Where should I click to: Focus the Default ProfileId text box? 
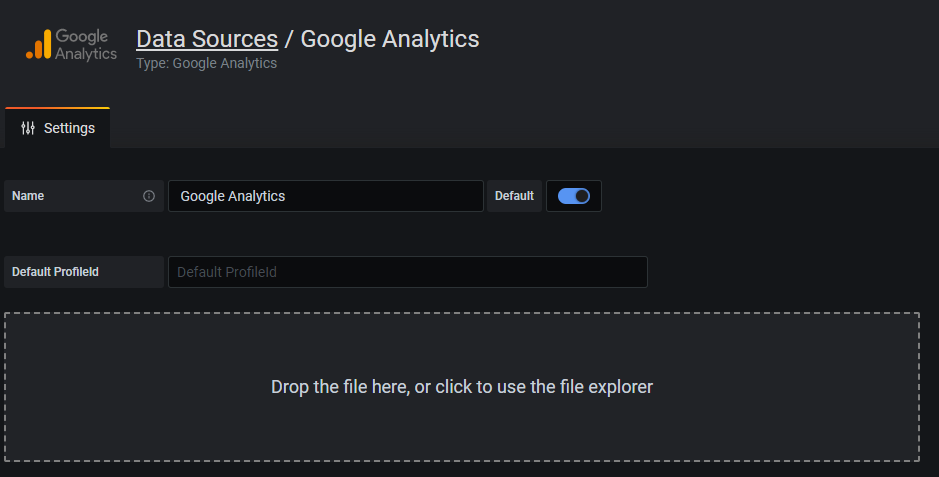tap(408, 272)
